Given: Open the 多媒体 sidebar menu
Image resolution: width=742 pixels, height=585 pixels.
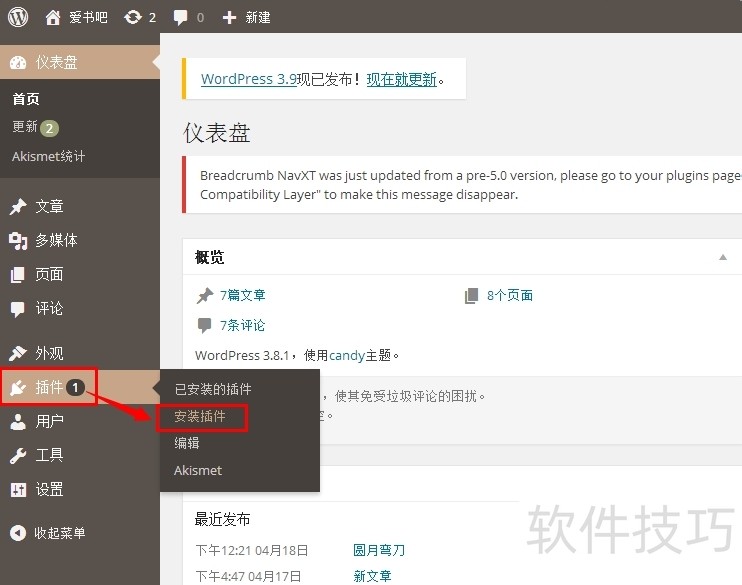Looking at the screenshot, I should 80,240.
